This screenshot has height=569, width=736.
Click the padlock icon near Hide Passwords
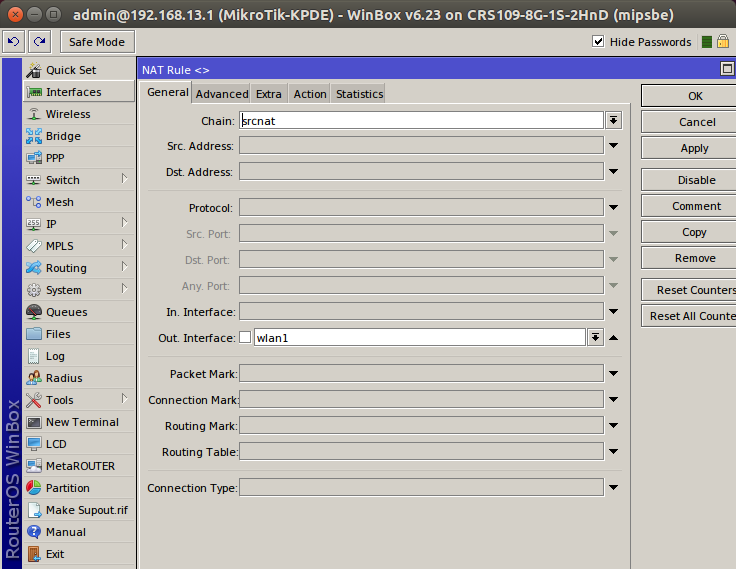pyautogui.click(x=723, y=42)
